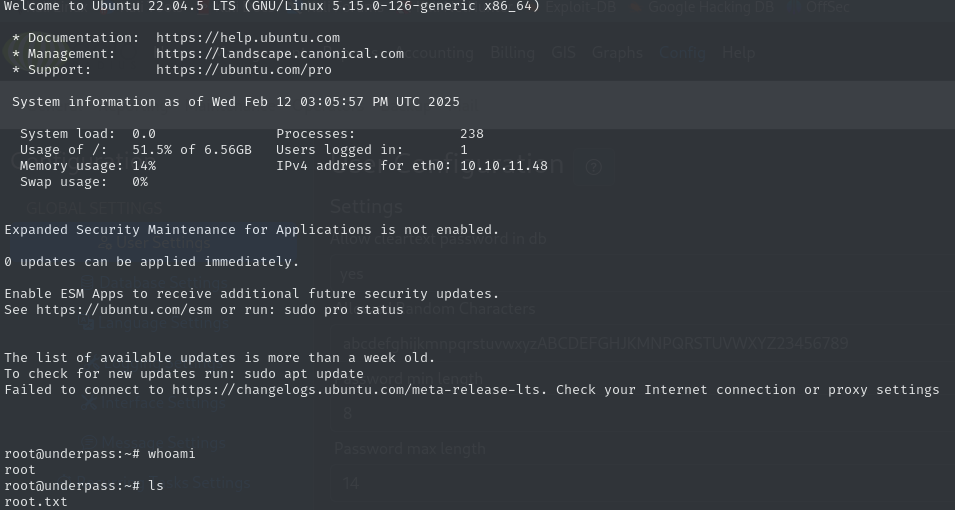Click the question mark help icon

(x=594, y=166)
